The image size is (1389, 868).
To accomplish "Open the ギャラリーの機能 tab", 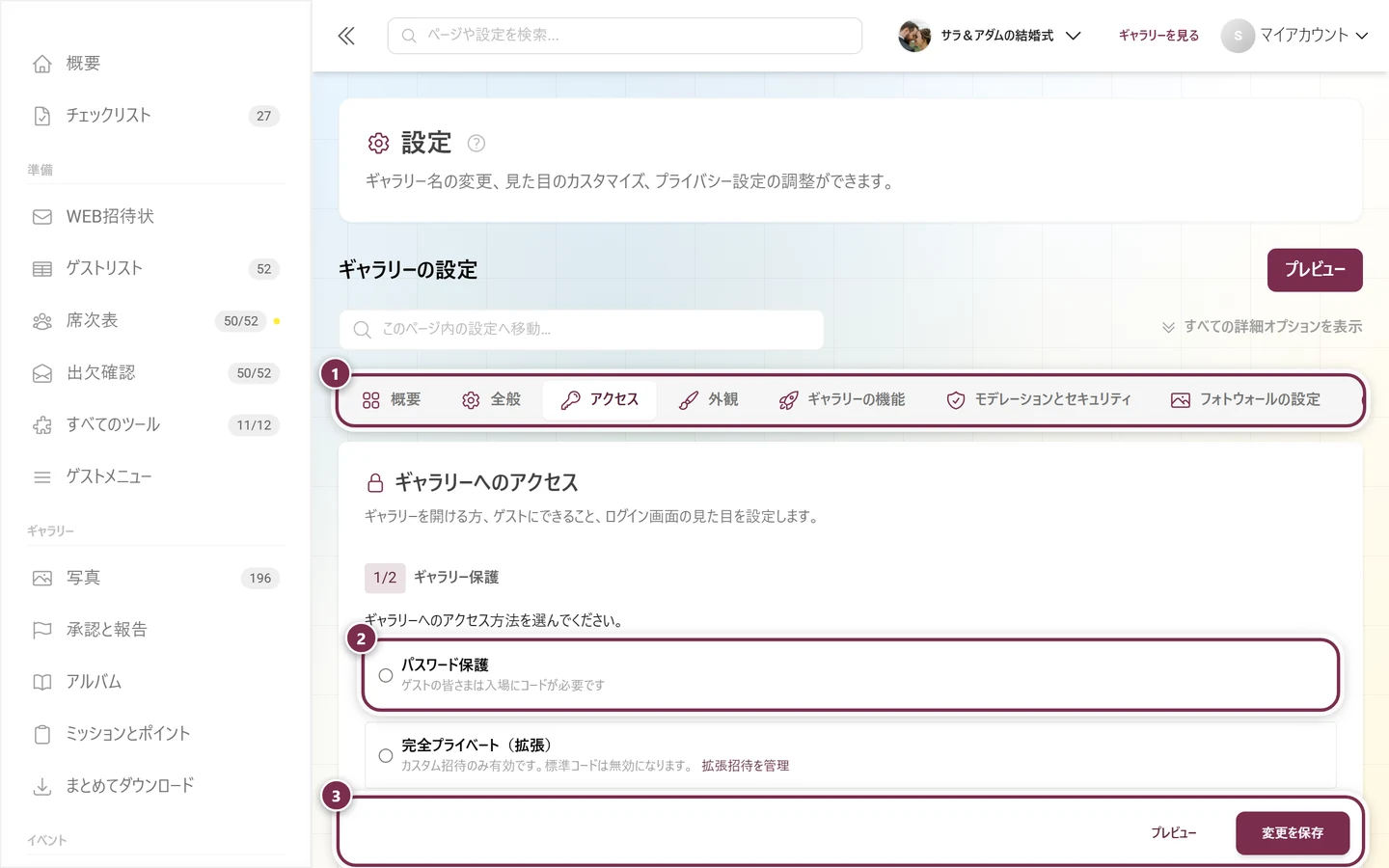I will (x=842, y=399).
